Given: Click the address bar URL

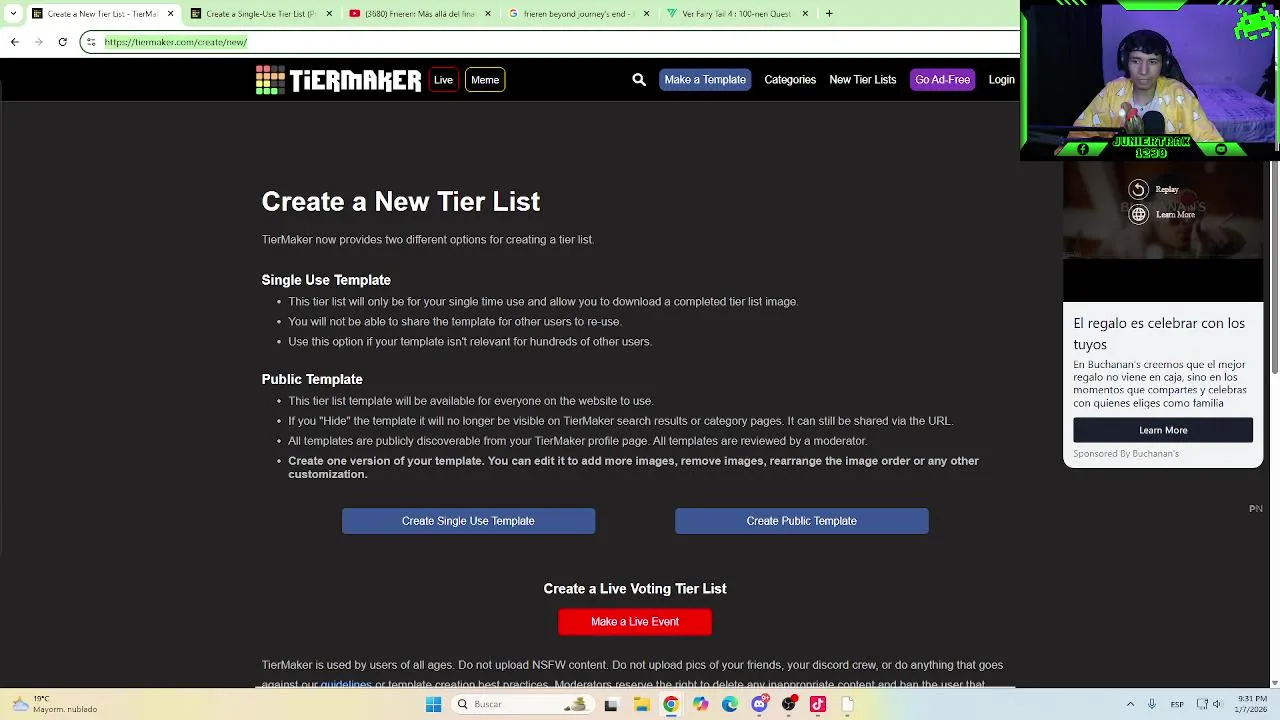Looking at the screenshot, I should click(176, 42).
